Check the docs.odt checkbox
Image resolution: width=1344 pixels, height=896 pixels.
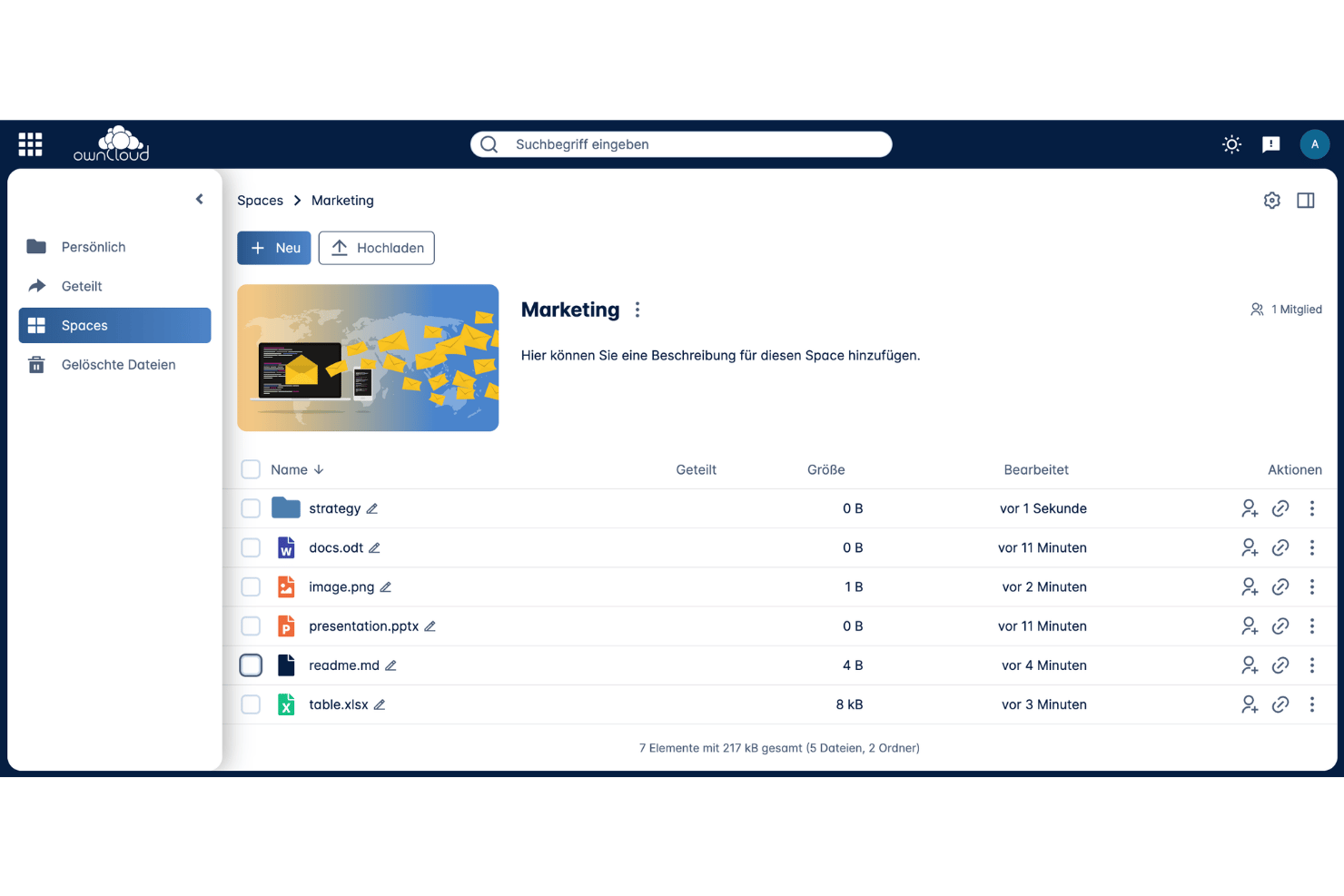pos(251,547)
